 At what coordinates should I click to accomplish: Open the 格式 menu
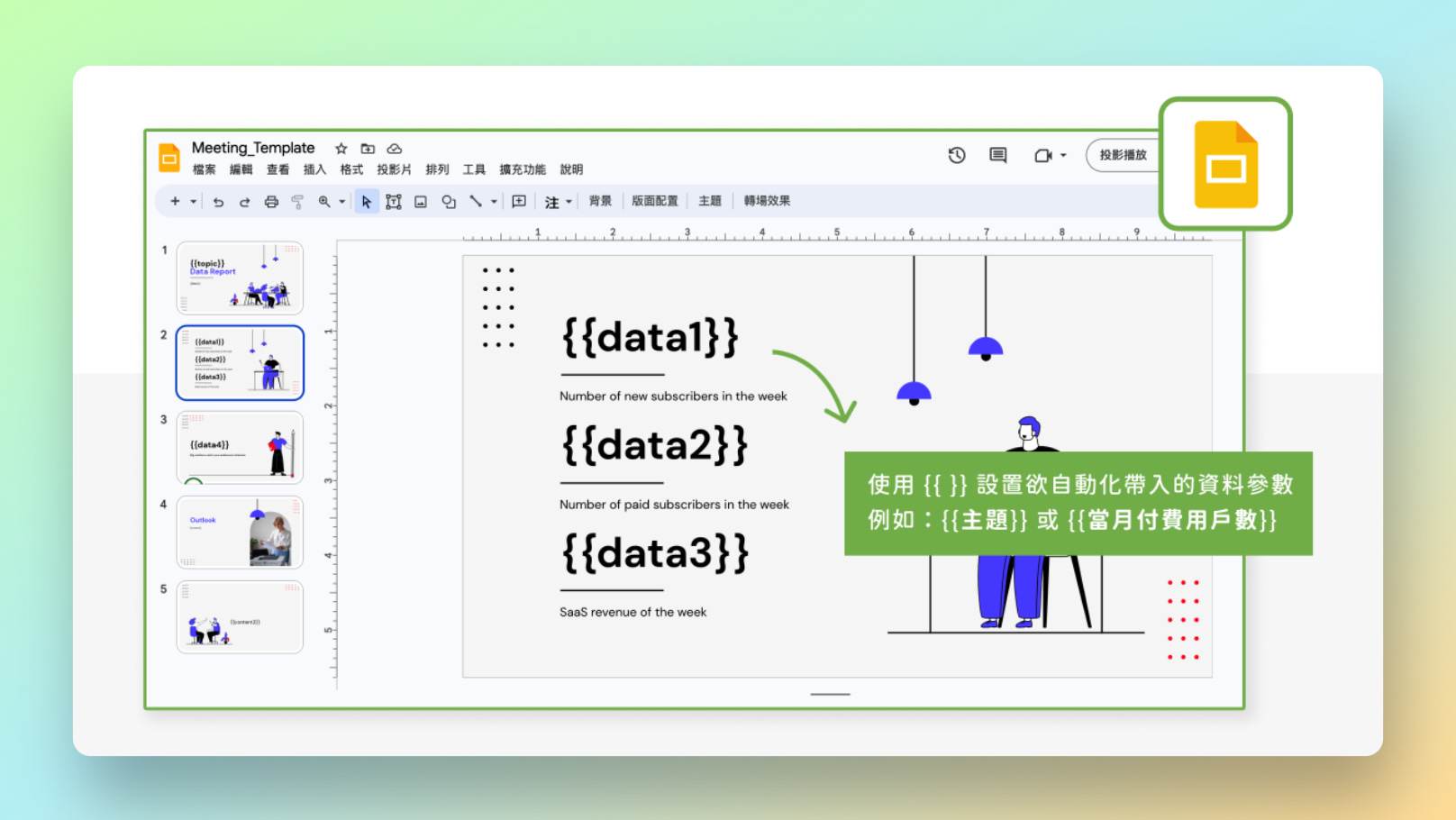(351, 169)
